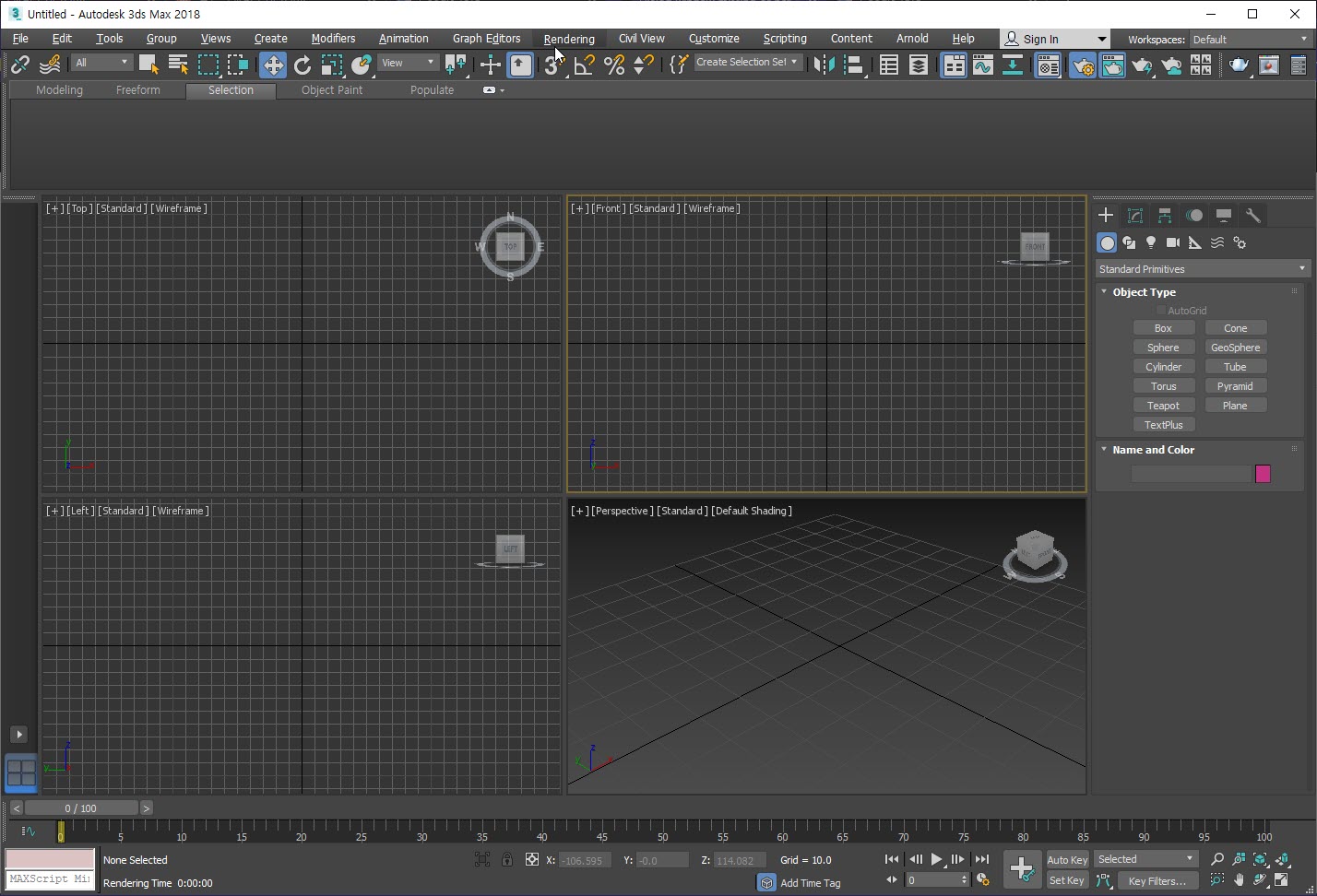
Task: Switch to the Object Paint ribbon tab
Action: pos(332,90)
